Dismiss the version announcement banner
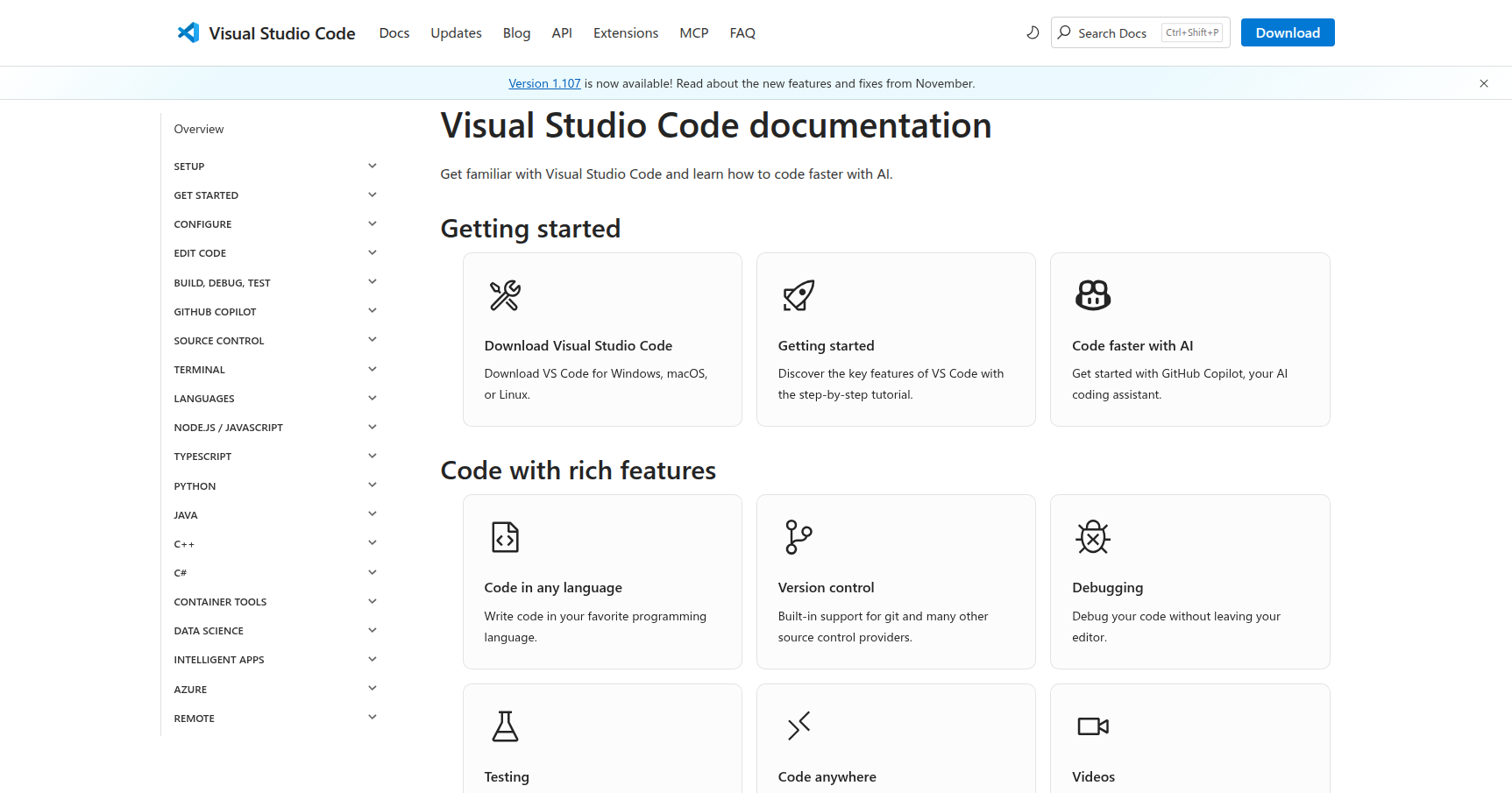The image size is (1512, 793). (1483, 84)
